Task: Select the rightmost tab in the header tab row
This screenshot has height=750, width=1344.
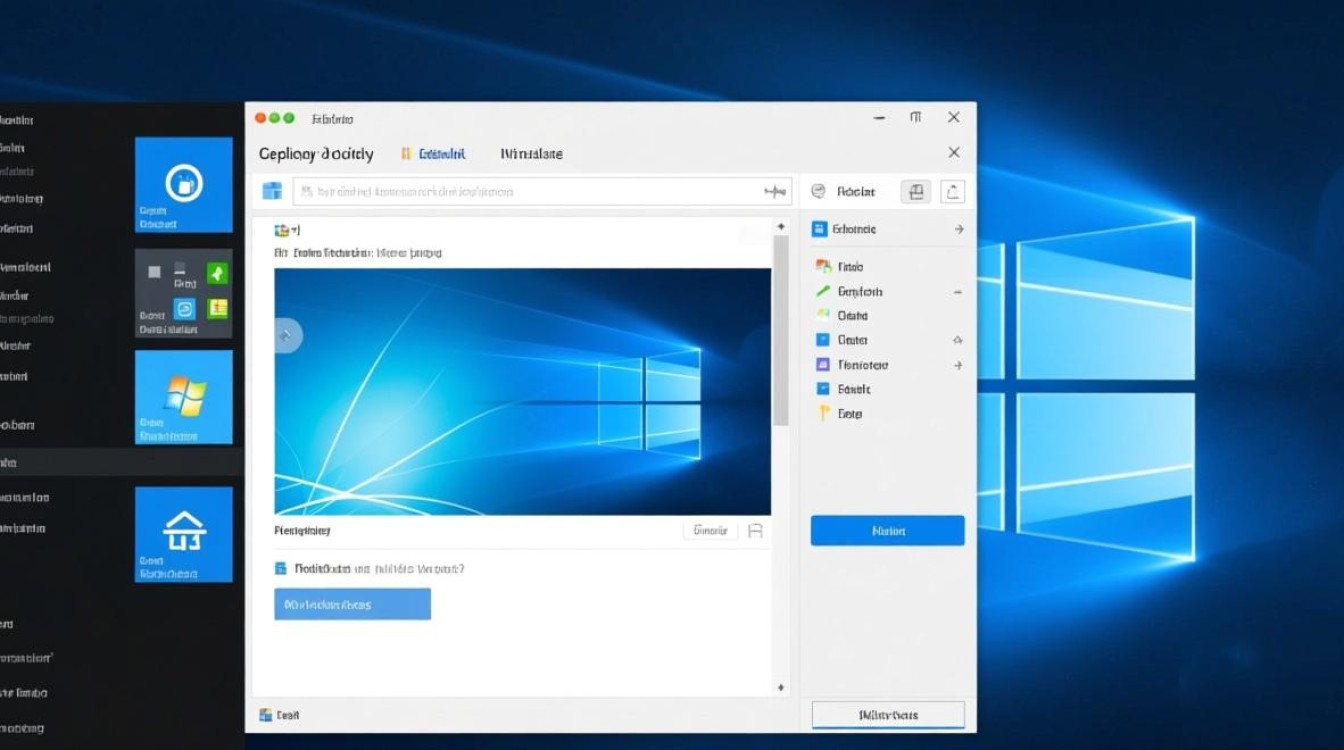Action: [531, 154]
